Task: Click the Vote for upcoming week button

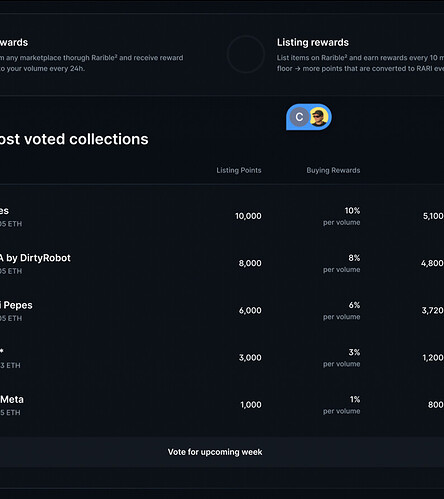Action: 215,452
